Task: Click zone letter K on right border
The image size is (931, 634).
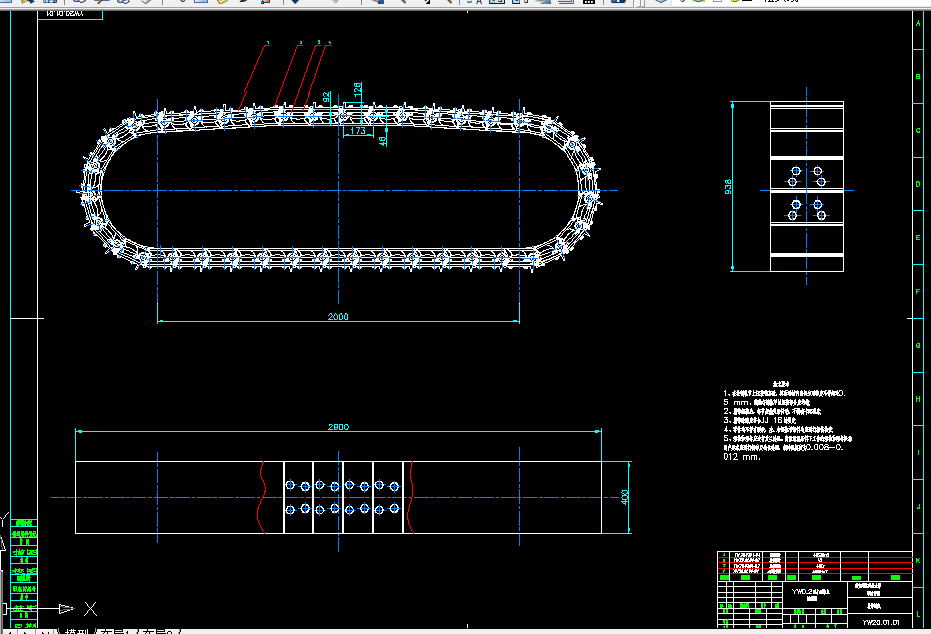Action: 918,560
